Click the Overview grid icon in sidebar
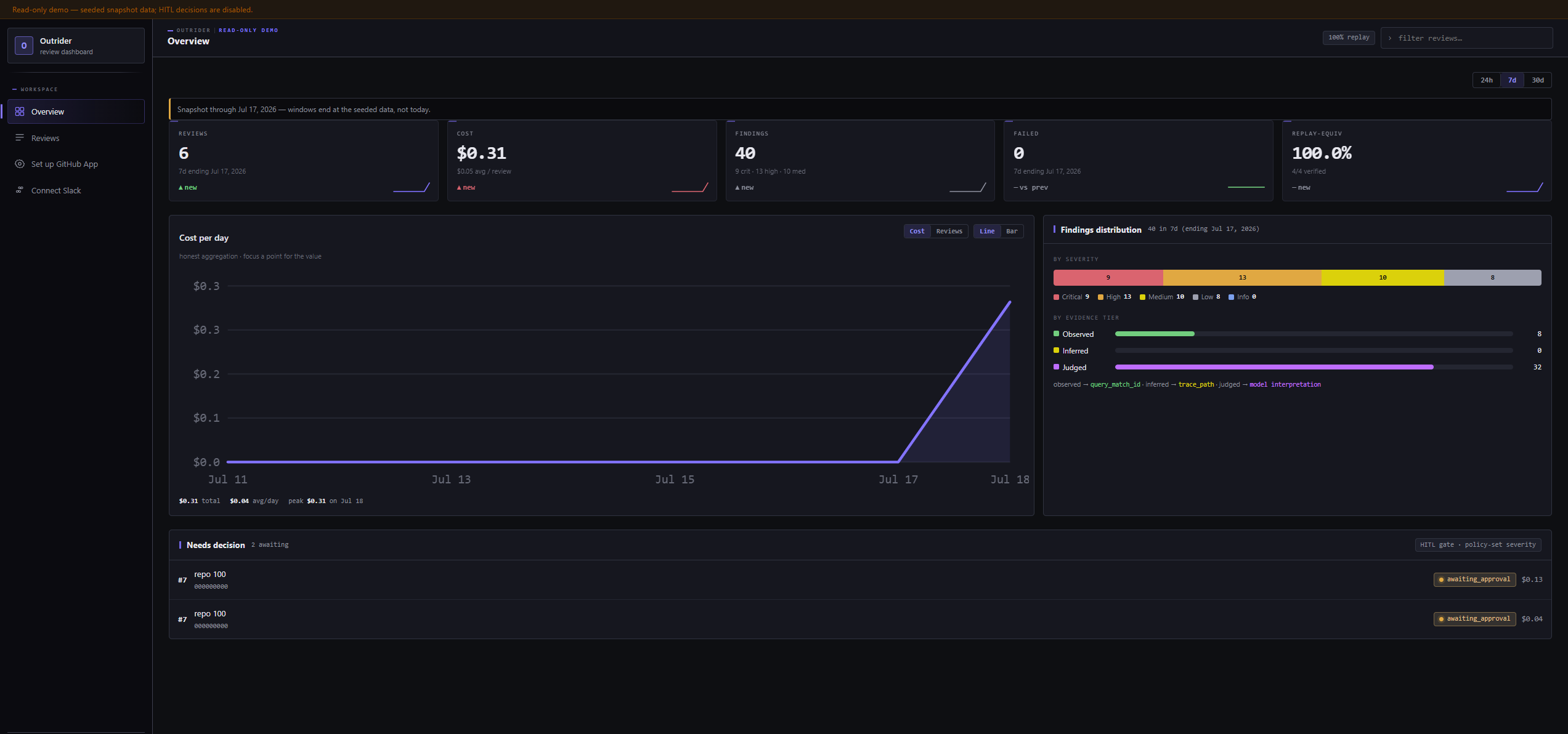Image resolution: width=1568 pixels, height=734 pixels. click(20, 111)
